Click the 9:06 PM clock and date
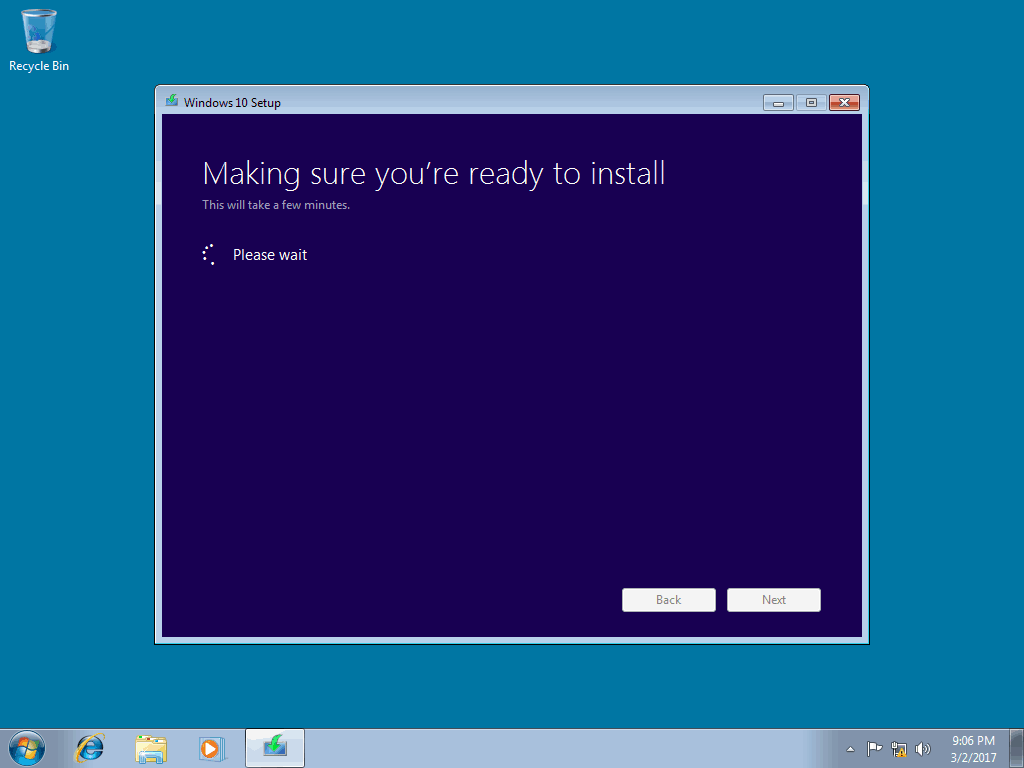 click(973, 749)
